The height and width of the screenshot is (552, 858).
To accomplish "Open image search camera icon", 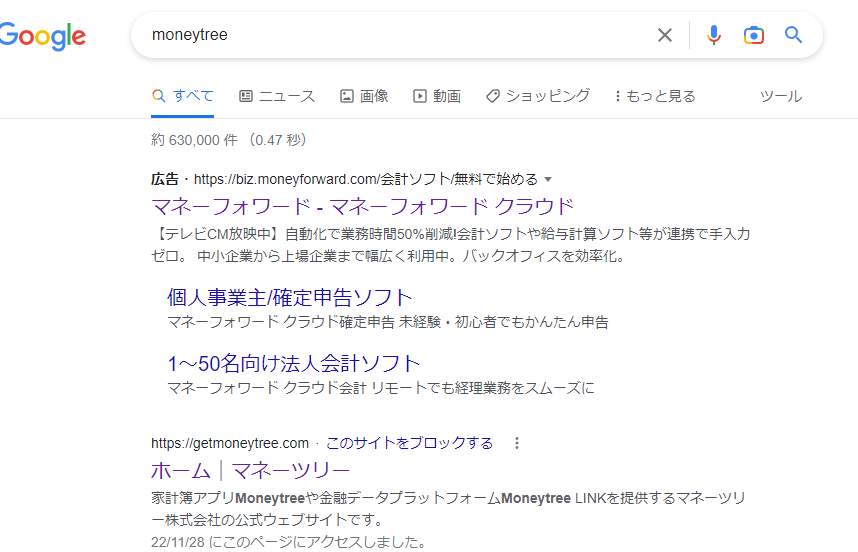I will click(x=753, y=35).
